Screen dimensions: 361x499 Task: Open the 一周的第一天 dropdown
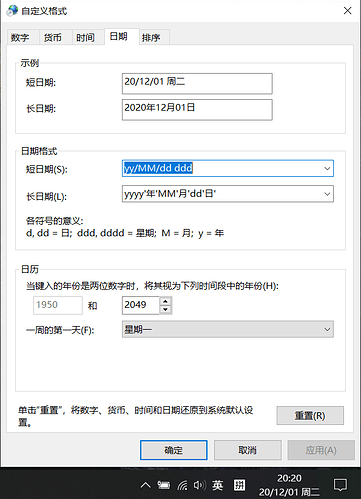[228, 329]
